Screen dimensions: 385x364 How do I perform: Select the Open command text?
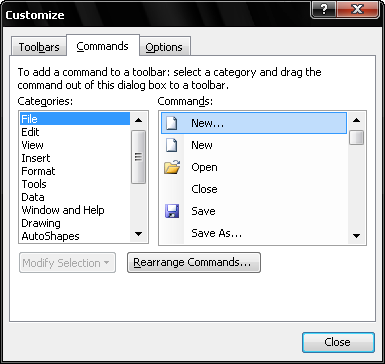(204, 167)
